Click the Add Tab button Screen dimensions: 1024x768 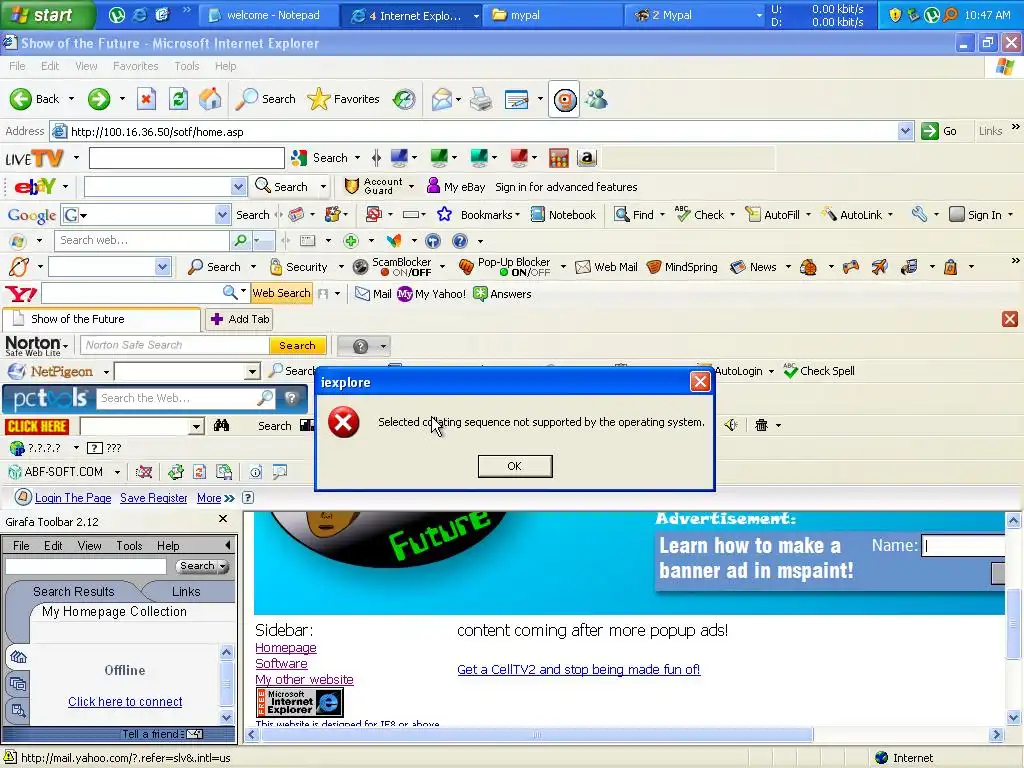(x=240, y=319)
